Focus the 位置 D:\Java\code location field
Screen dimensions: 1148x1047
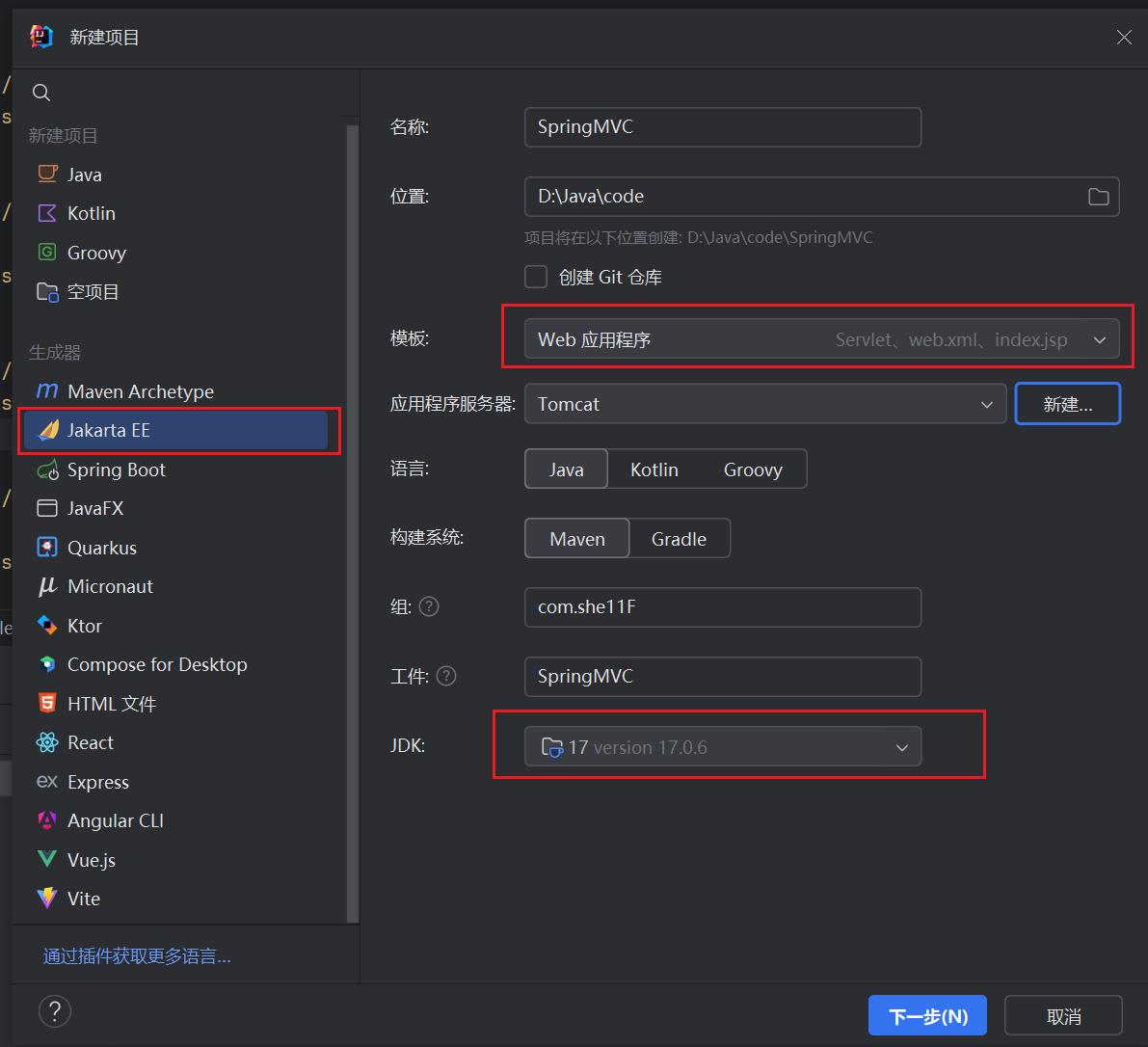click(821, 197)
